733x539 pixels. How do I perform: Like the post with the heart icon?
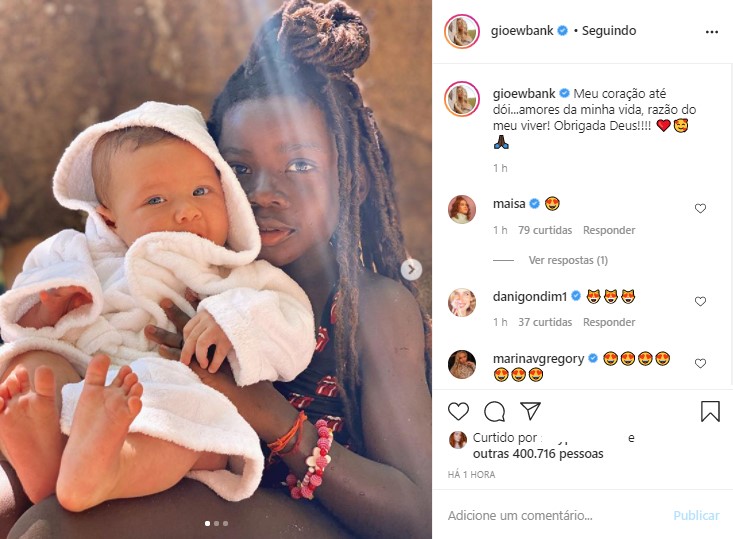(x=458, y=411)
